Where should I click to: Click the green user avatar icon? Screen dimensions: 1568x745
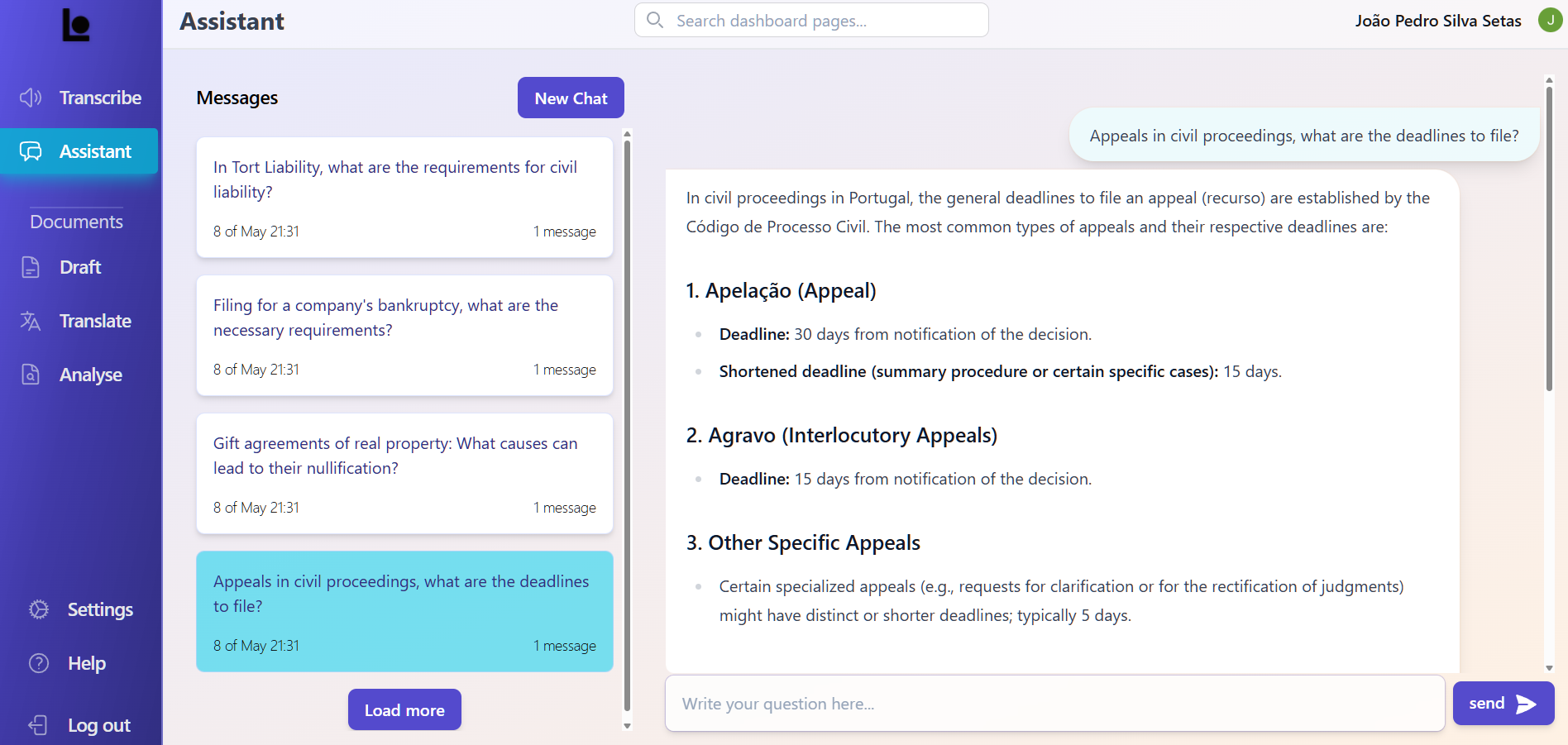tap(1550, 20)
